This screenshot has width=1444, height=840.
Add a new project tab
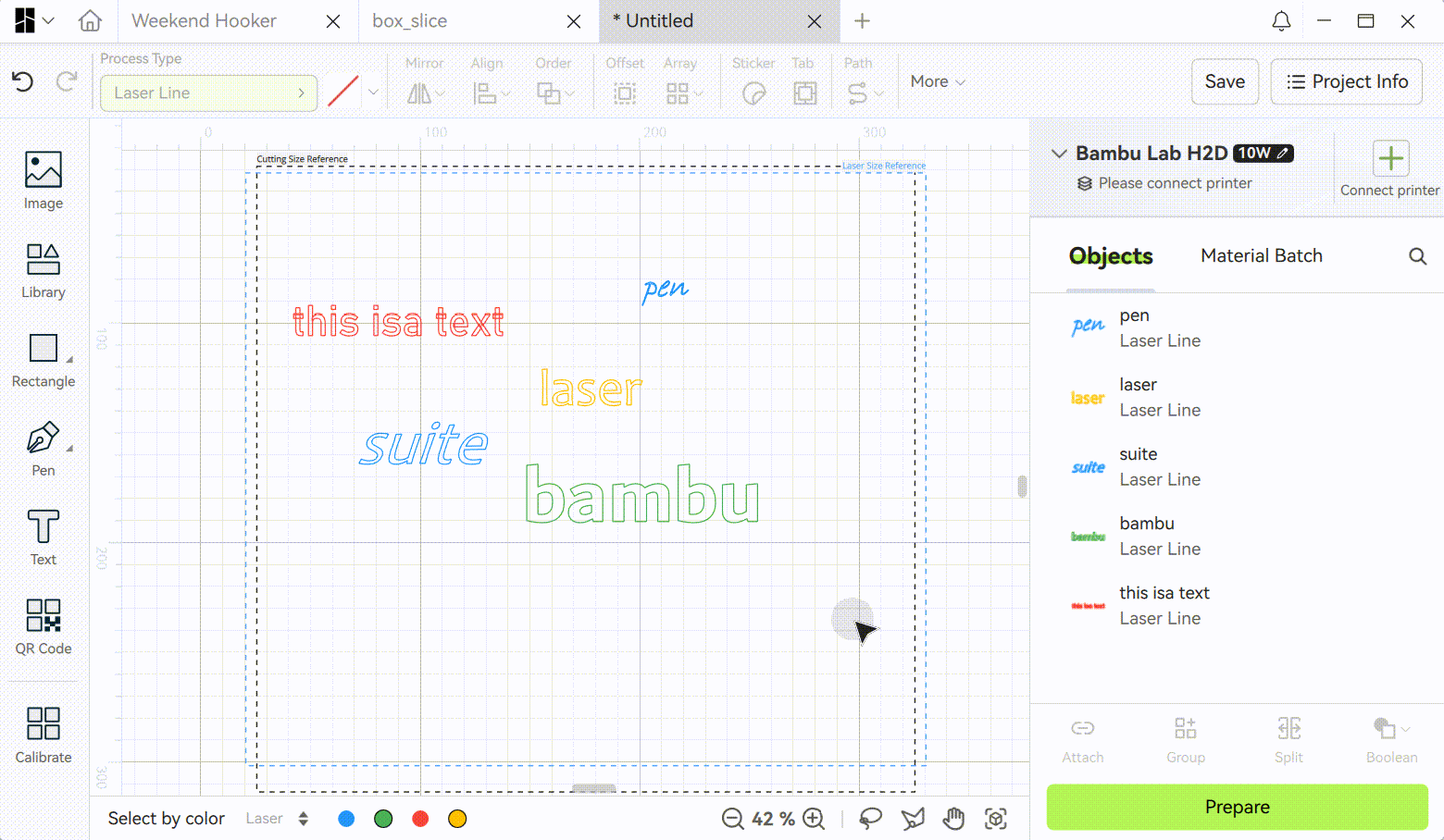(862, 20)
